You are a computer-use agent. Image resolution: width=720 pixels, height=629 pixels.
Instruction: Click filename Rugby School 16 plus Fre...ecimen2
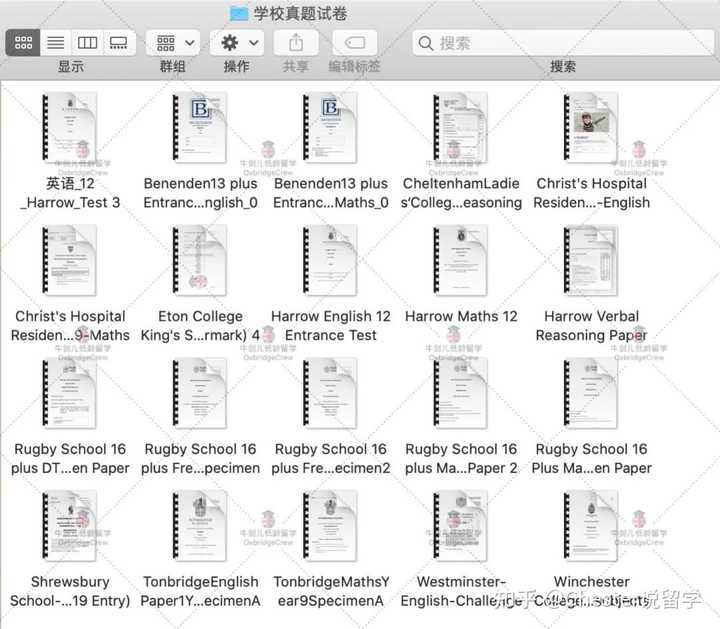[x=331, y=458]
